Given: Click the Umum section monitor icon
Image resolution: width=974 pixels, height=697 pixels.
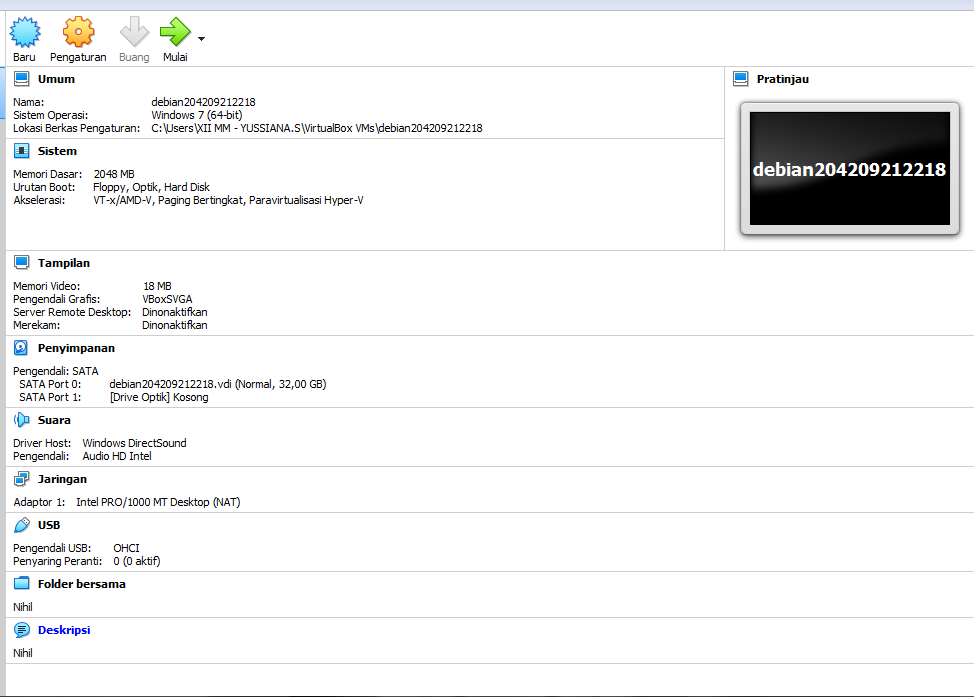Looking at the screenshot, I should (x=22, y=79).
